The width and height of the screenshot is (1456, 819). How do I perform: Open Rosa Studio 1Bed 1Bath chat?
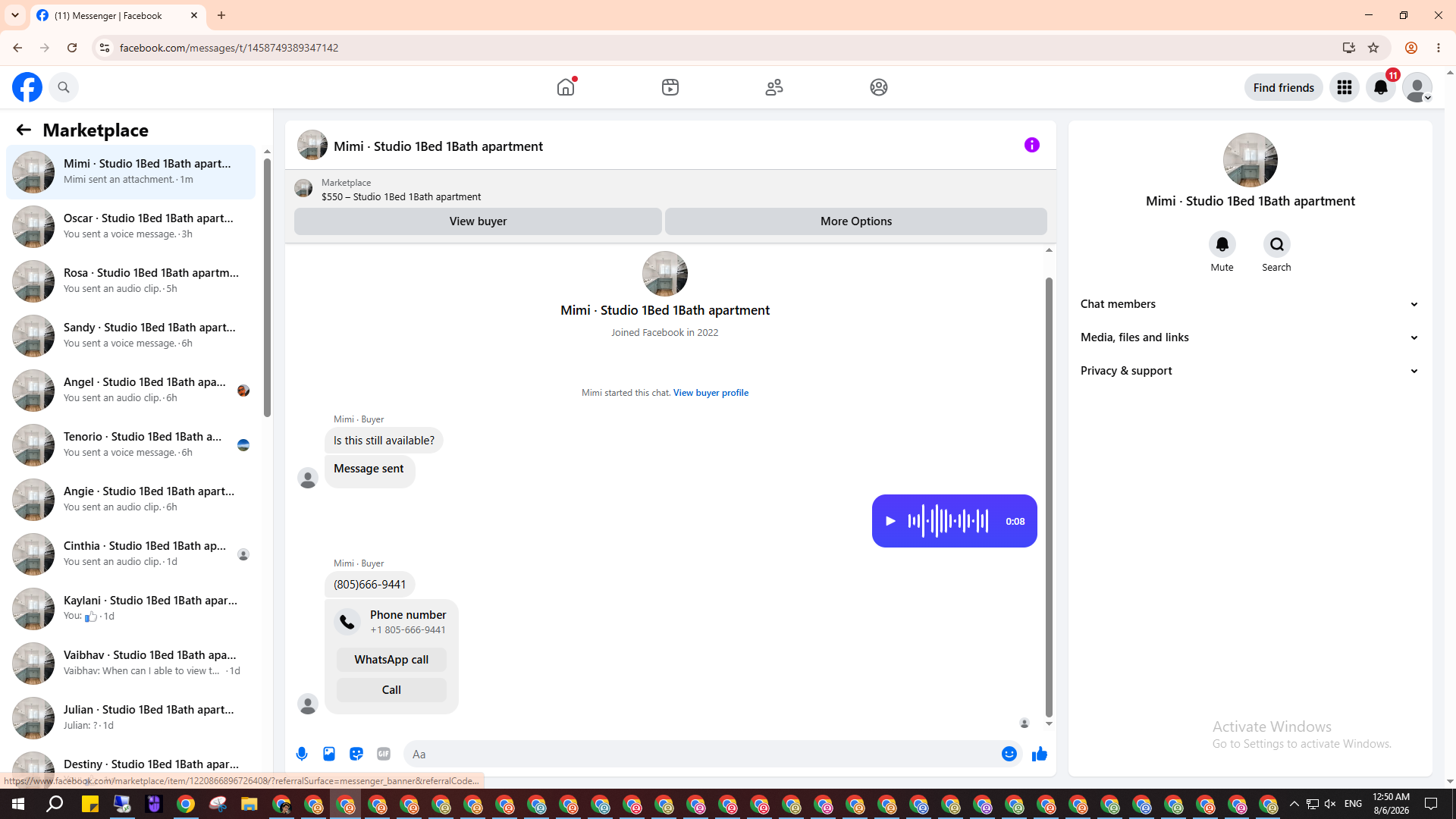[131, 281]
